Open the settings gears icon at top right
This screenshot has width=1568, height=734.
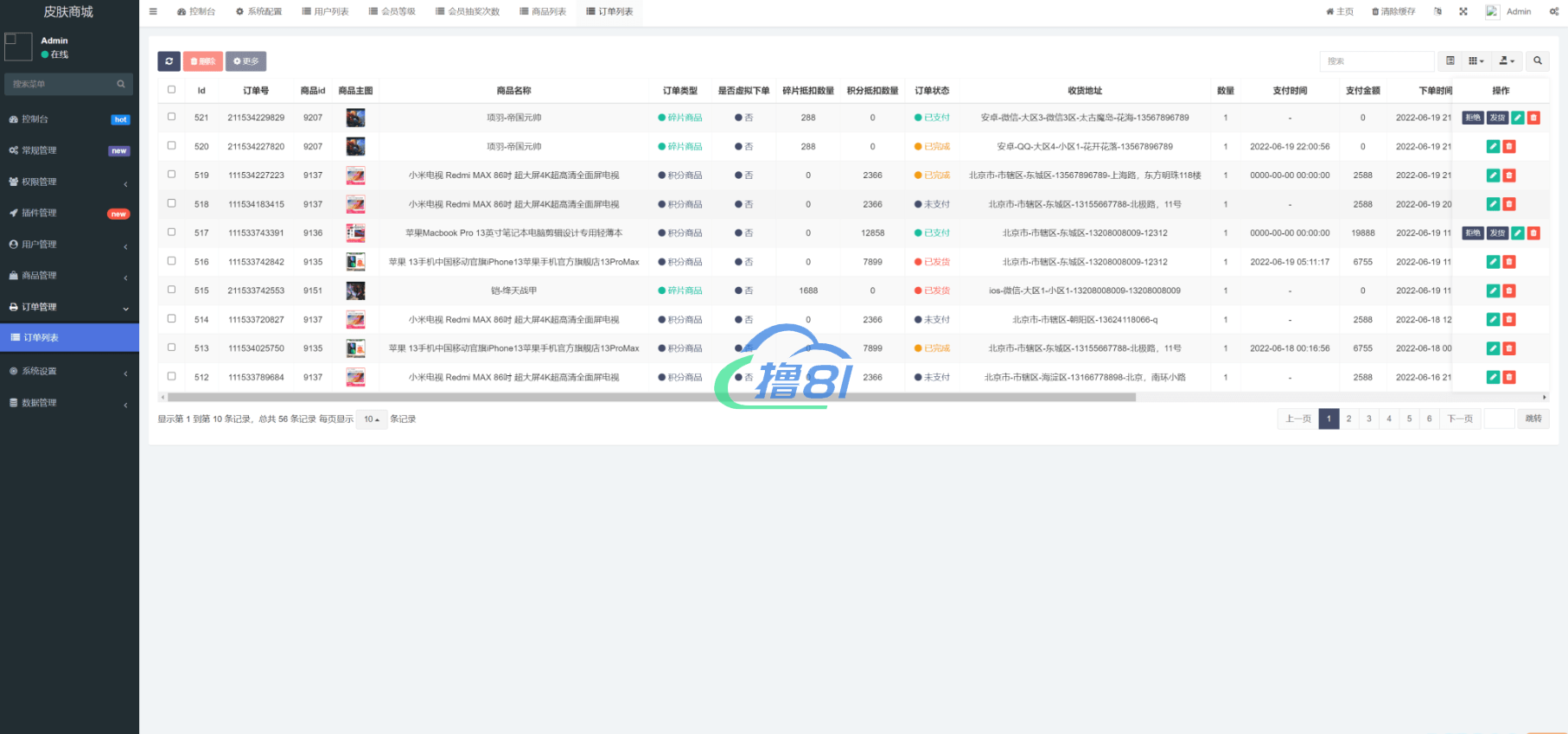pyautogui.click(x=1553, y=11)
